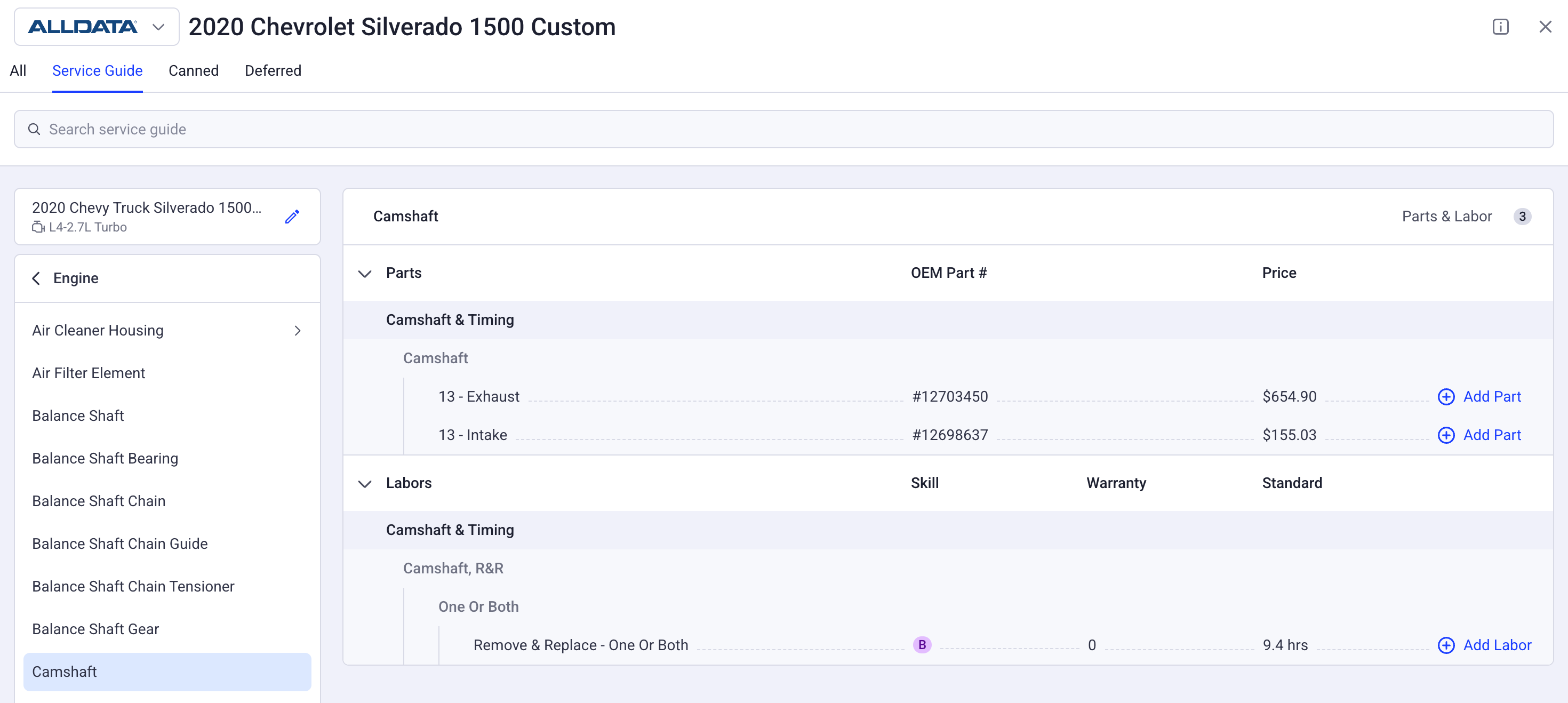The image size is (1568, 703).
Task: Open the ALLDATA source dropdown
Action: [x=96, y=27]
